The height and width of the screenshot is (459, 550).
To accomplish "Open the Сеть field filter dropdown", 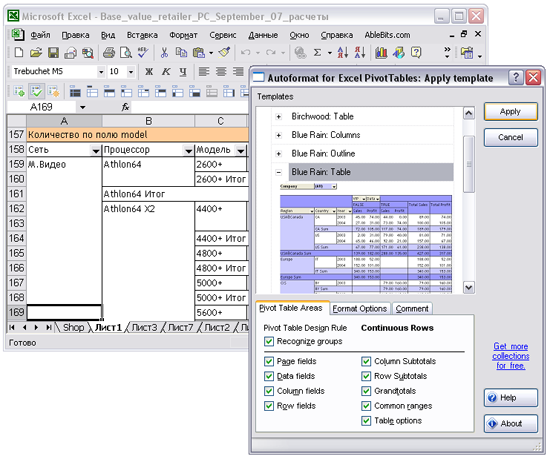I will click(96, 151).
